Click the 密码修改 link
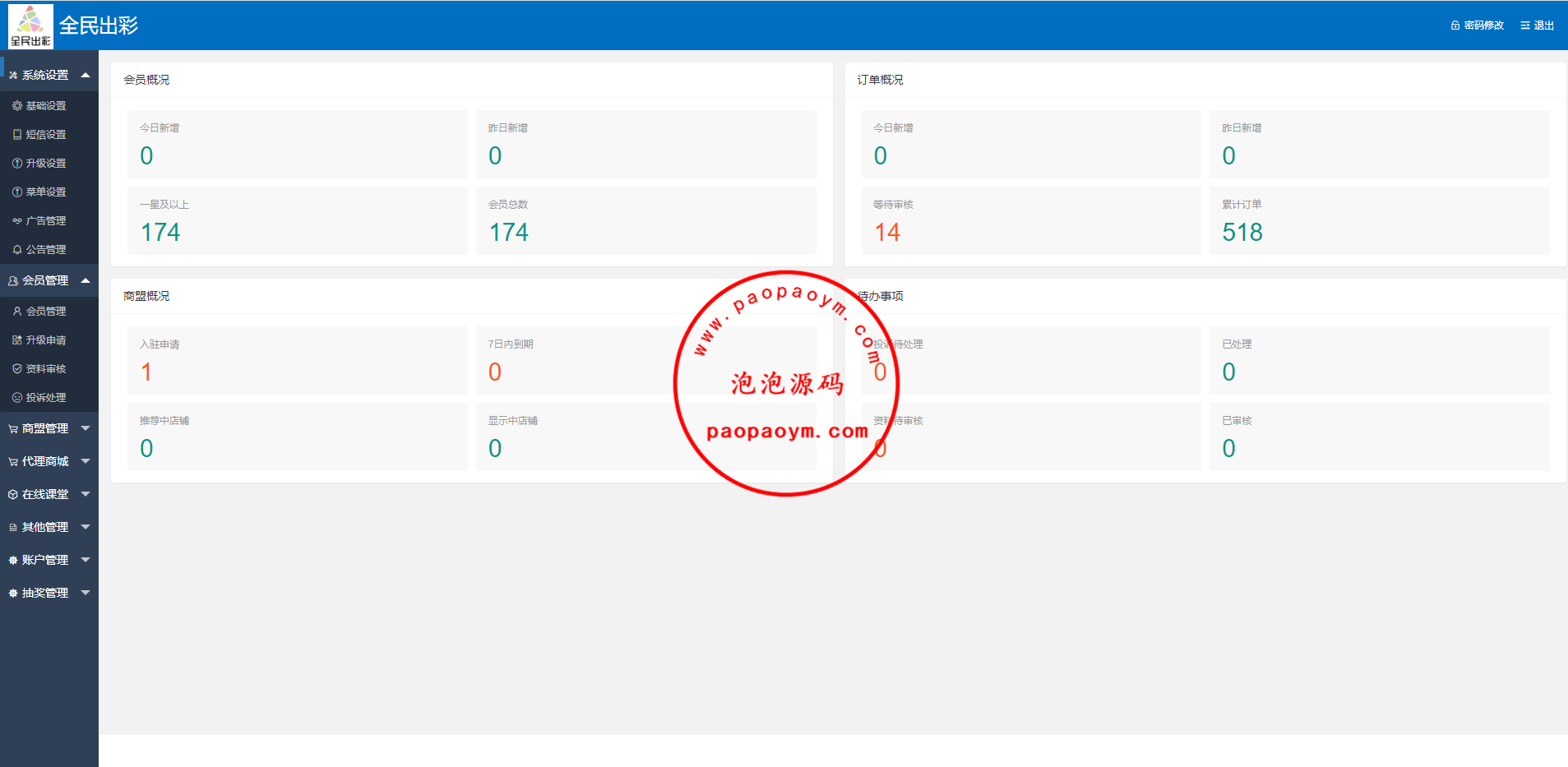The width and height of the screenshot is (1568, 767). click(x=1483, y=25)
